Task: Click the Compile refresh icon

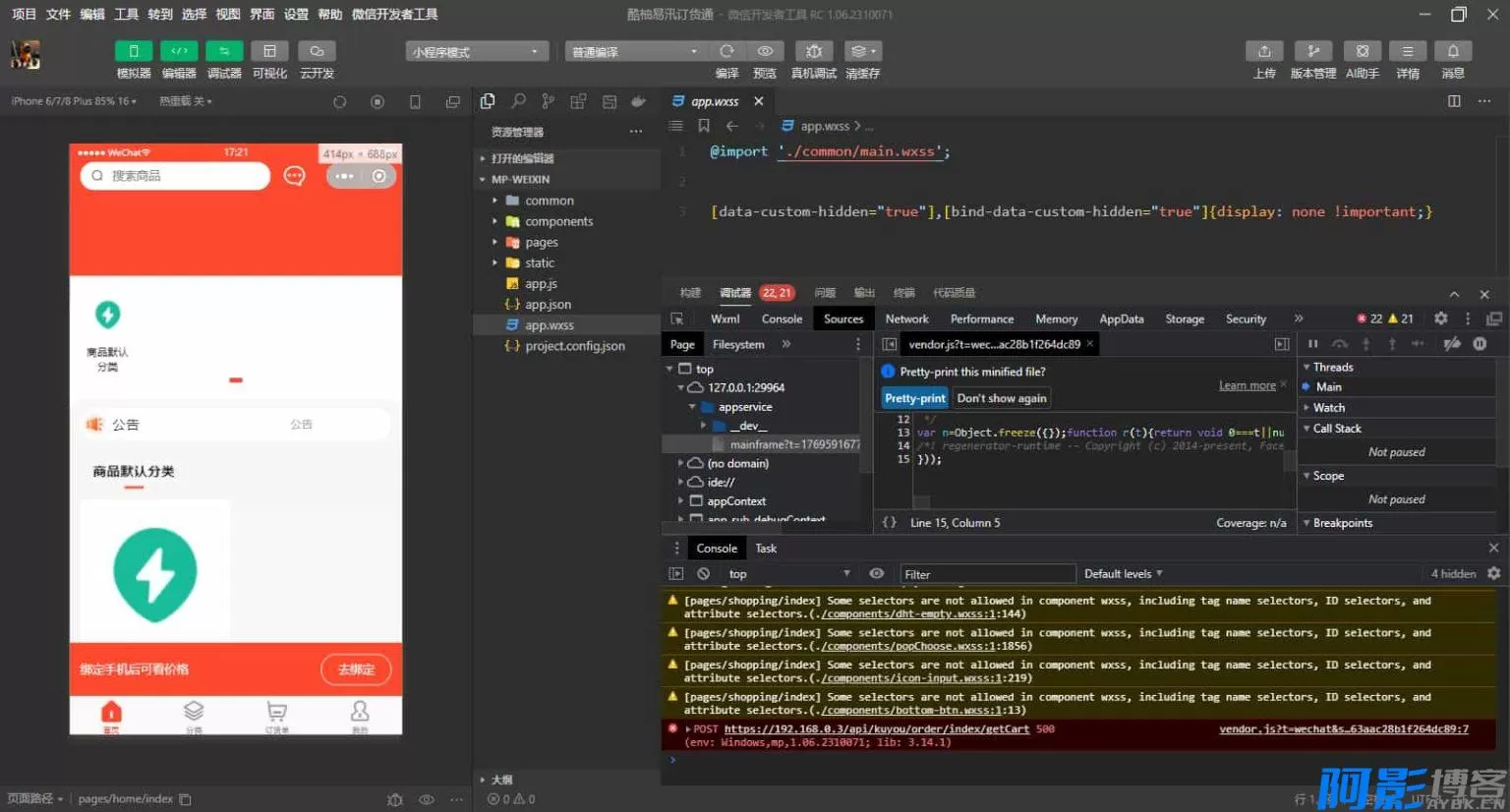Action: (x=726, y=51)
